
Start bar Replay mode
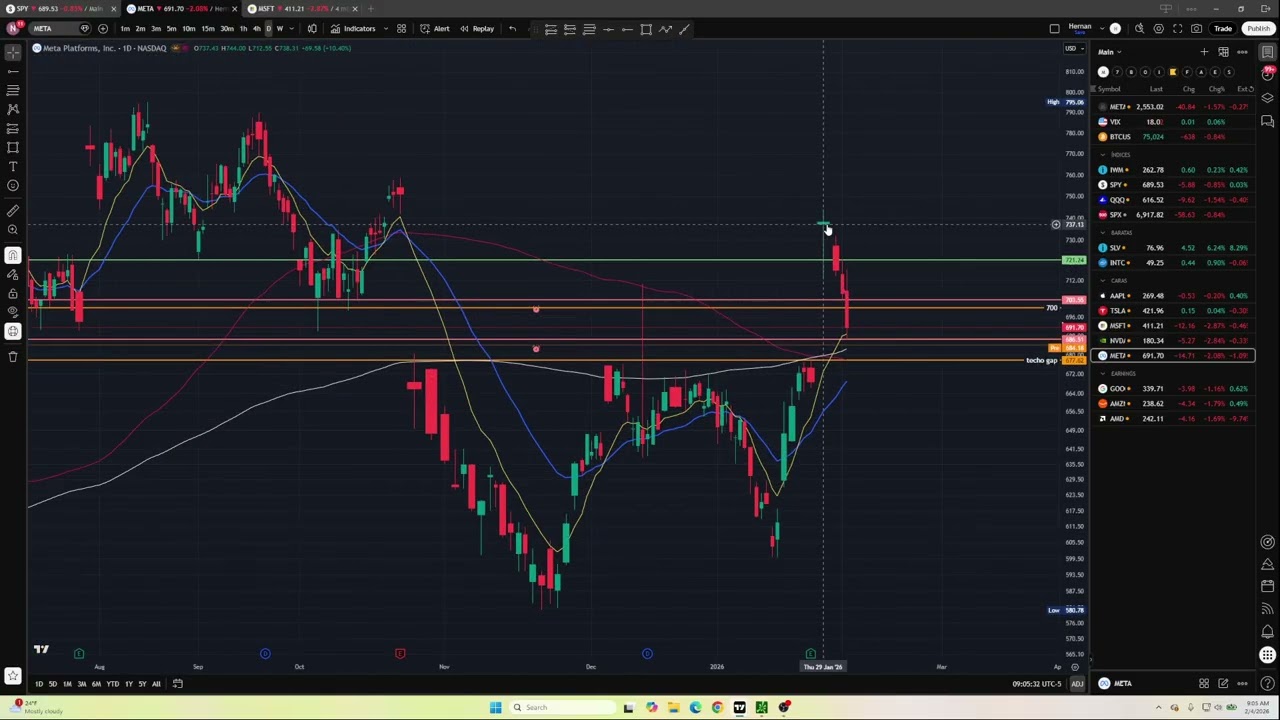(x=477, y=28)
